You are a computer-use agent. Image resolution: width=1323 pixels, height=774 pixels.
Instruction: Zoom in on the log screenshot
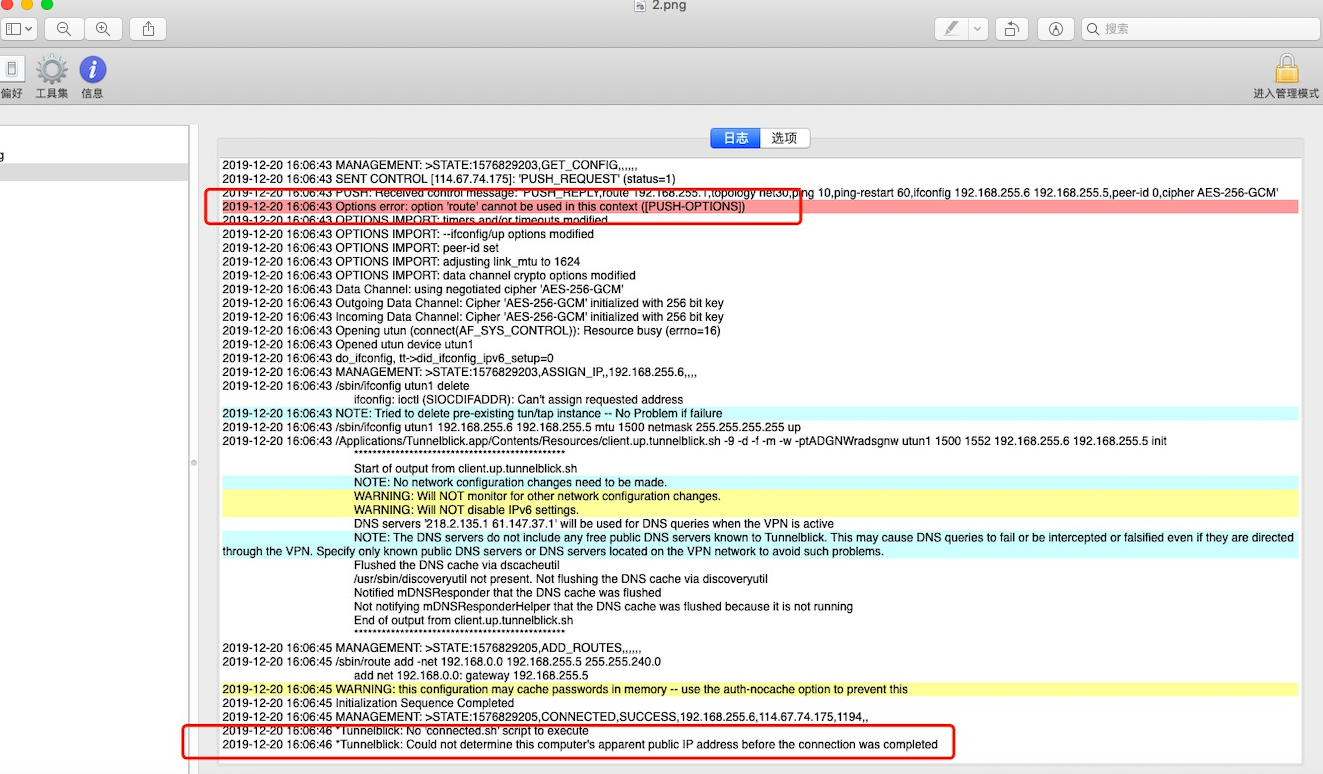coord(103,29)
